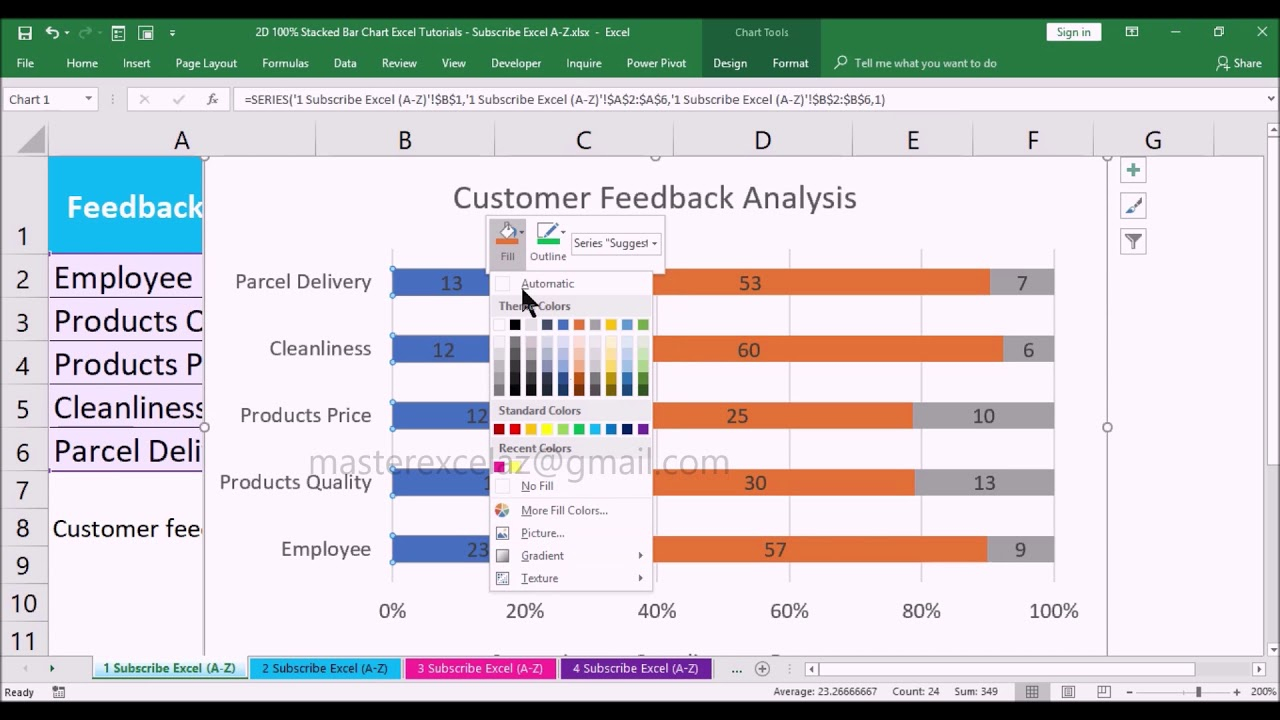Switch to Page Layout view
The image size is (1280, 720).
point(1068,692)
